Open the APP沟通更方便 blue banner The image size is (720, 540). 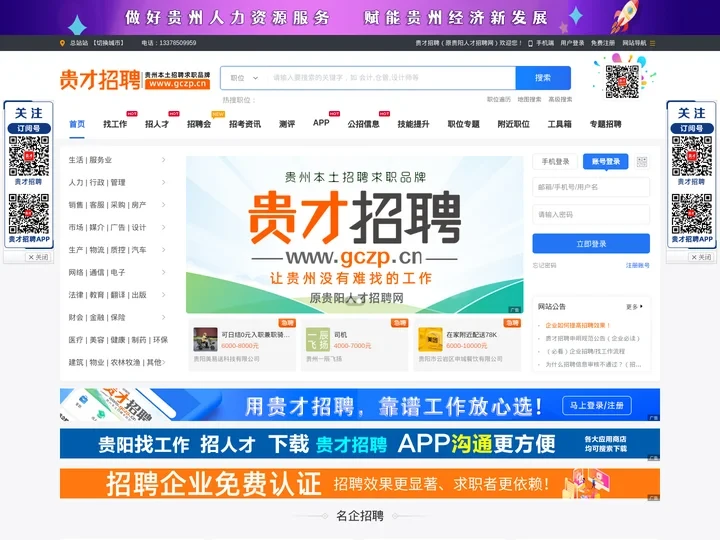[360, 444]
